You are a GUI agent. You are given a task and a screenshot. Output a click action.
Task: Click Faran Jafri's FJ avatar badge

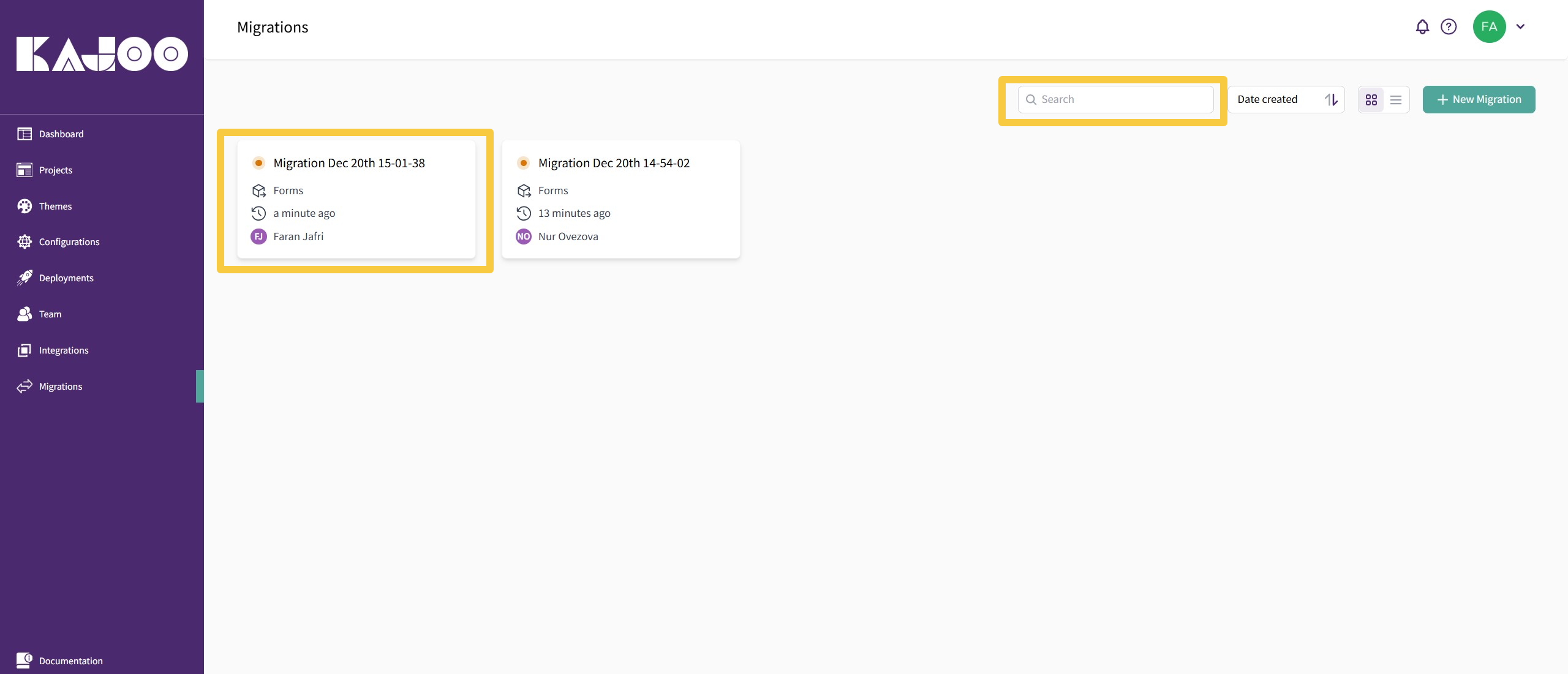tap(258, 237)
